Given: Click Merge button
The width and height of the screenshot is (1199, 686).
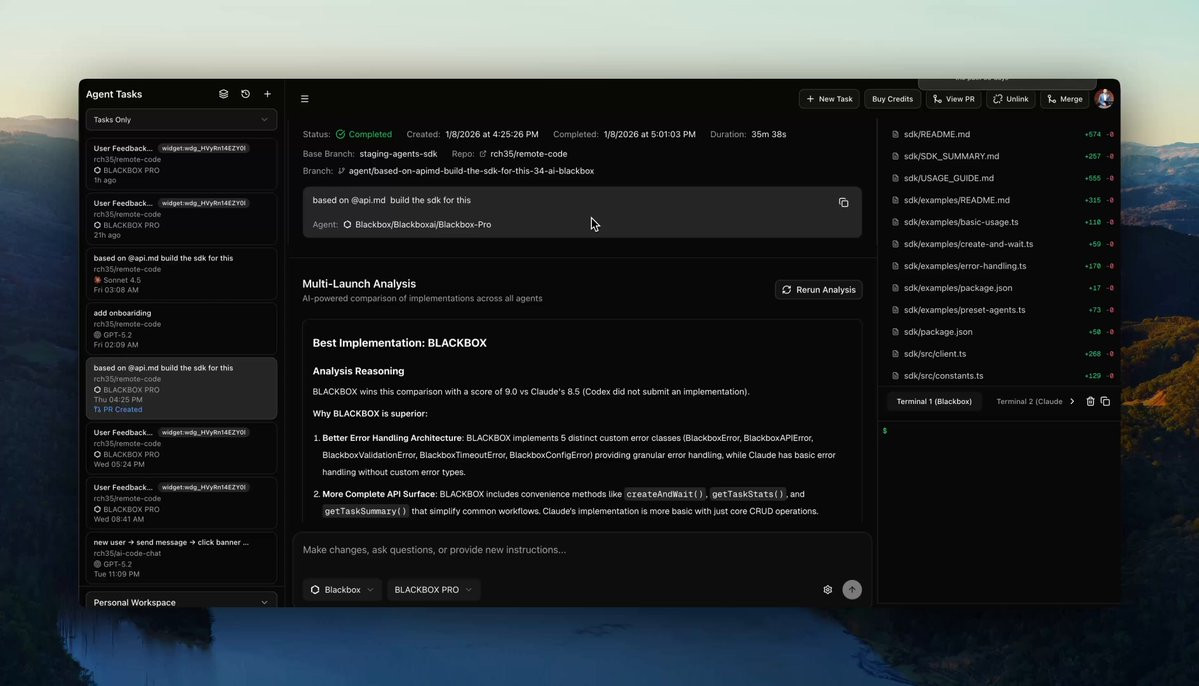Looking at the screenshot, I should tap(1064, 99).
